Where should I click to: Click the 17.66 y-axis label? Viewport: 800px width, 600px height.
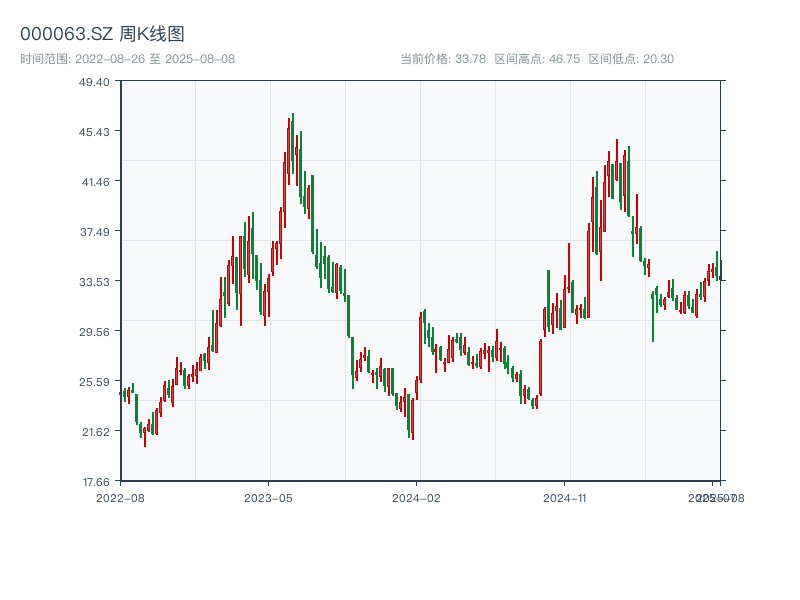point(94,481)
